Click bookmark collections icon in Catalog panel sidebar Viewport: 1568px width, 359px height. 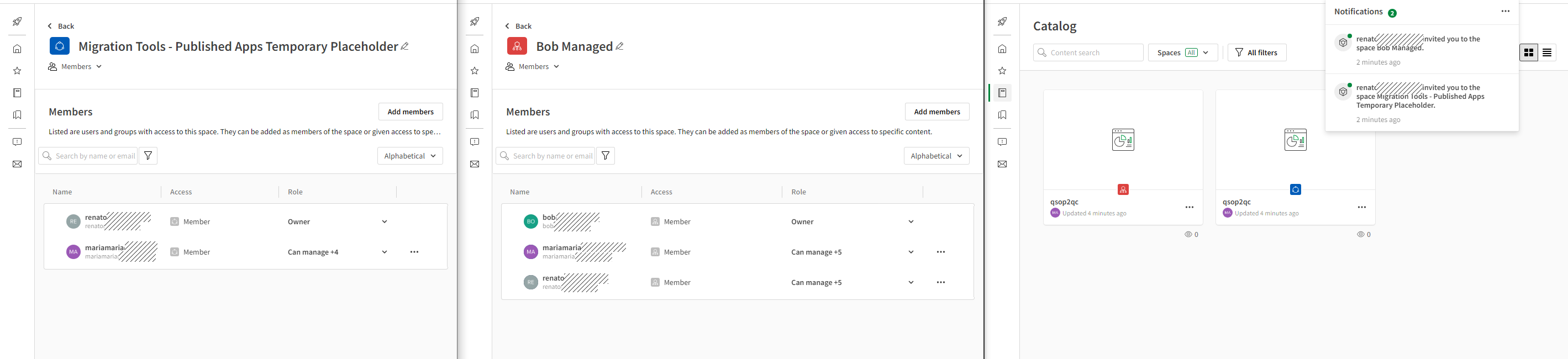point(1003,114)
